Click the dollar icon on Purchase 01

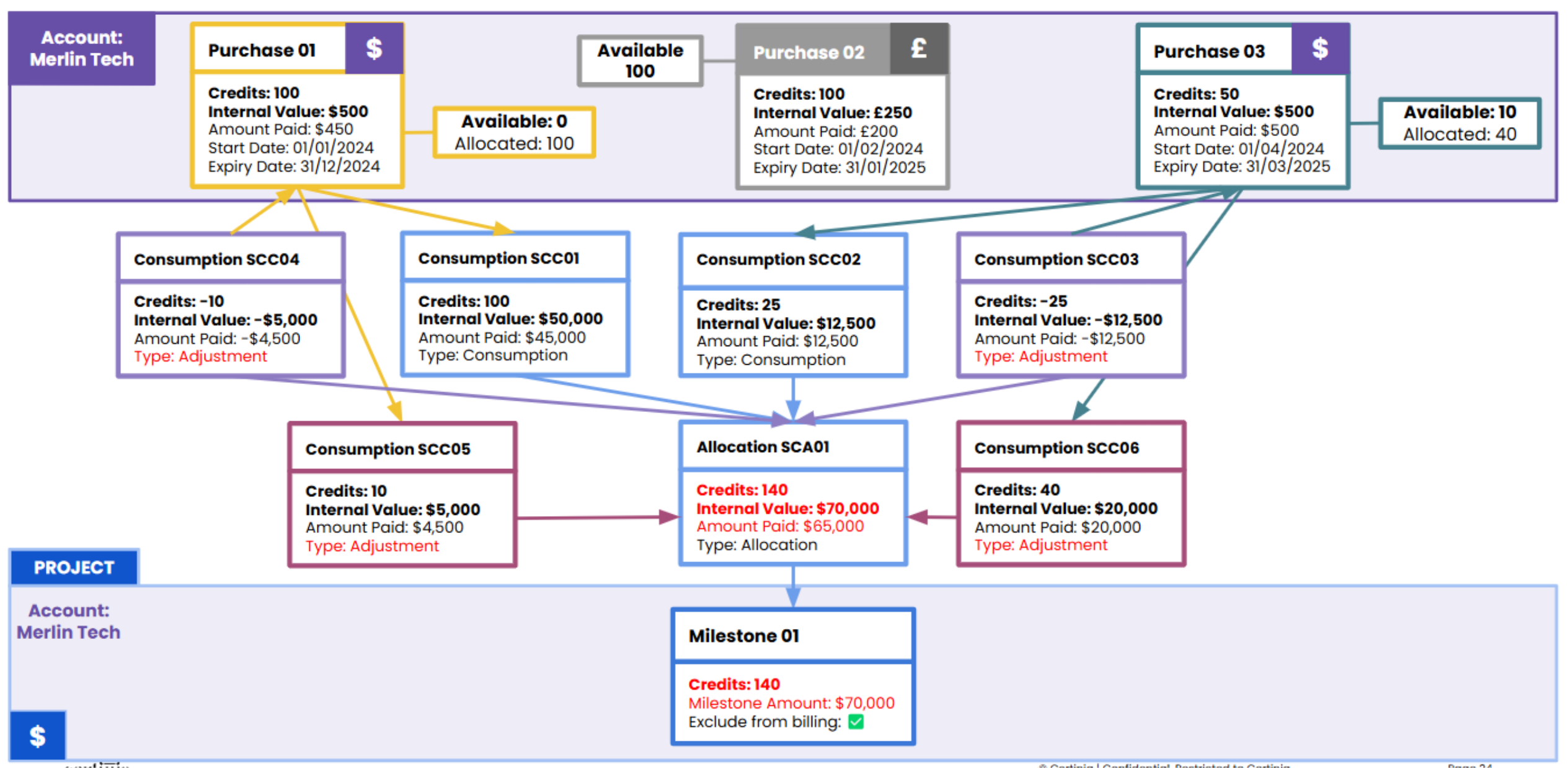374,48
